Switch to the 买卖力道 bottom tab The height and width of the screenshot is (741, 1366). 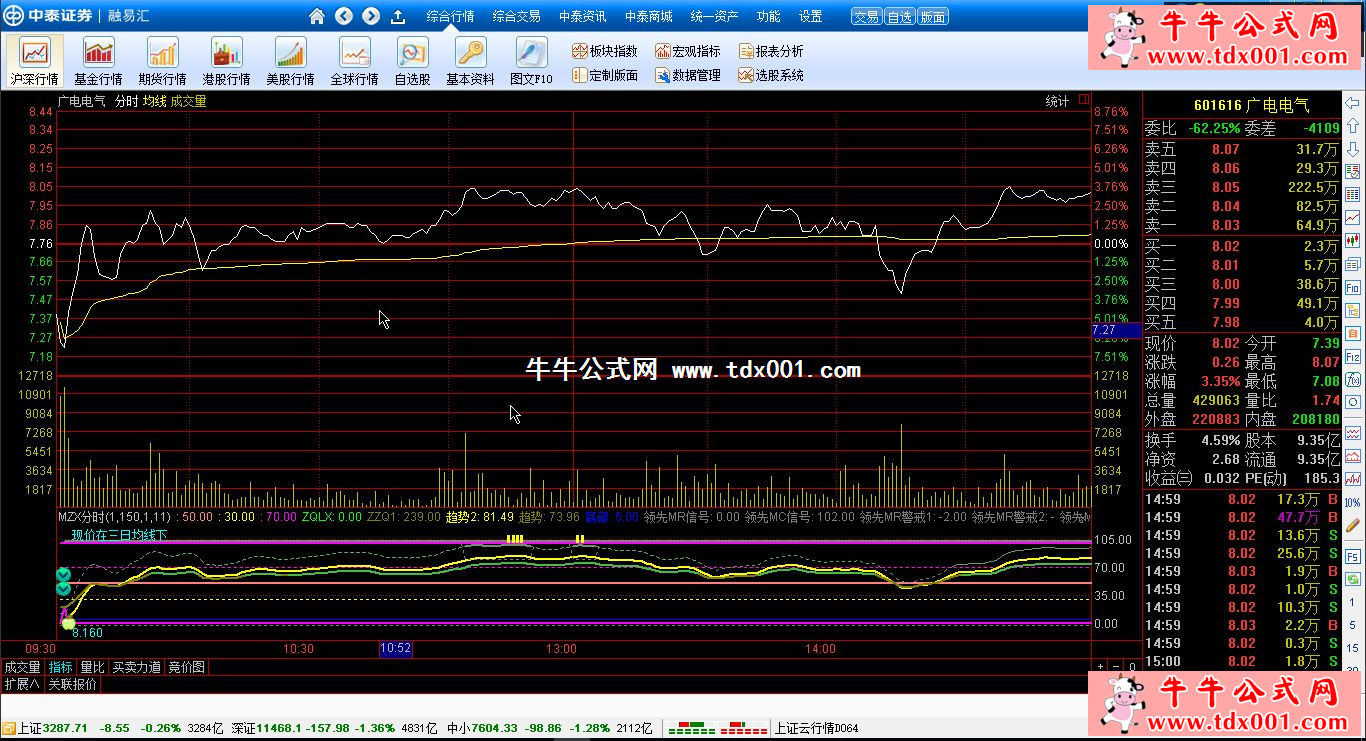136,667
